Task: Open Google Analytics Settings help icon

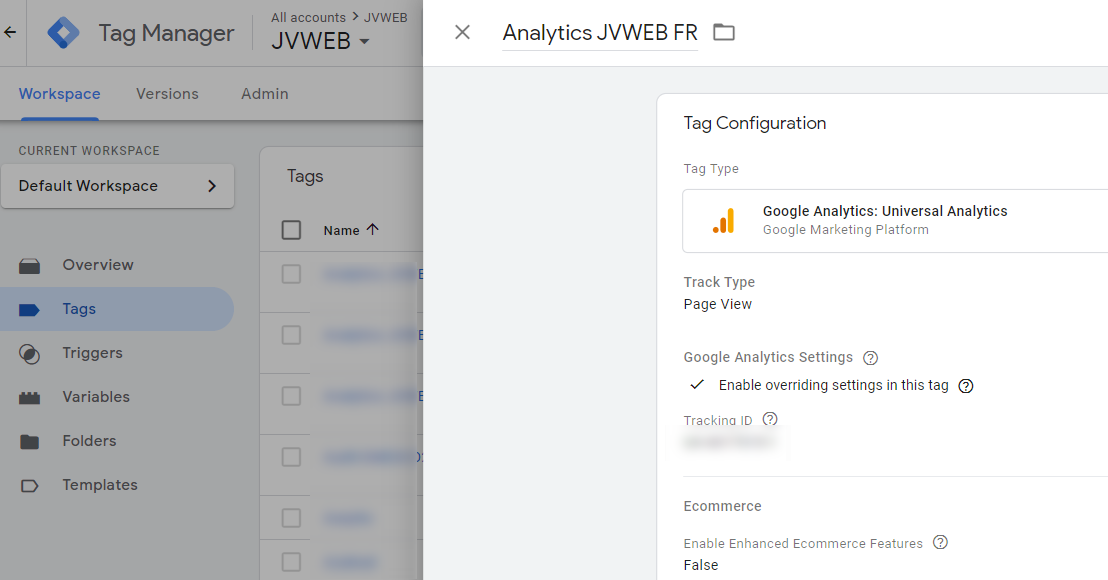Action: (871, 357)
